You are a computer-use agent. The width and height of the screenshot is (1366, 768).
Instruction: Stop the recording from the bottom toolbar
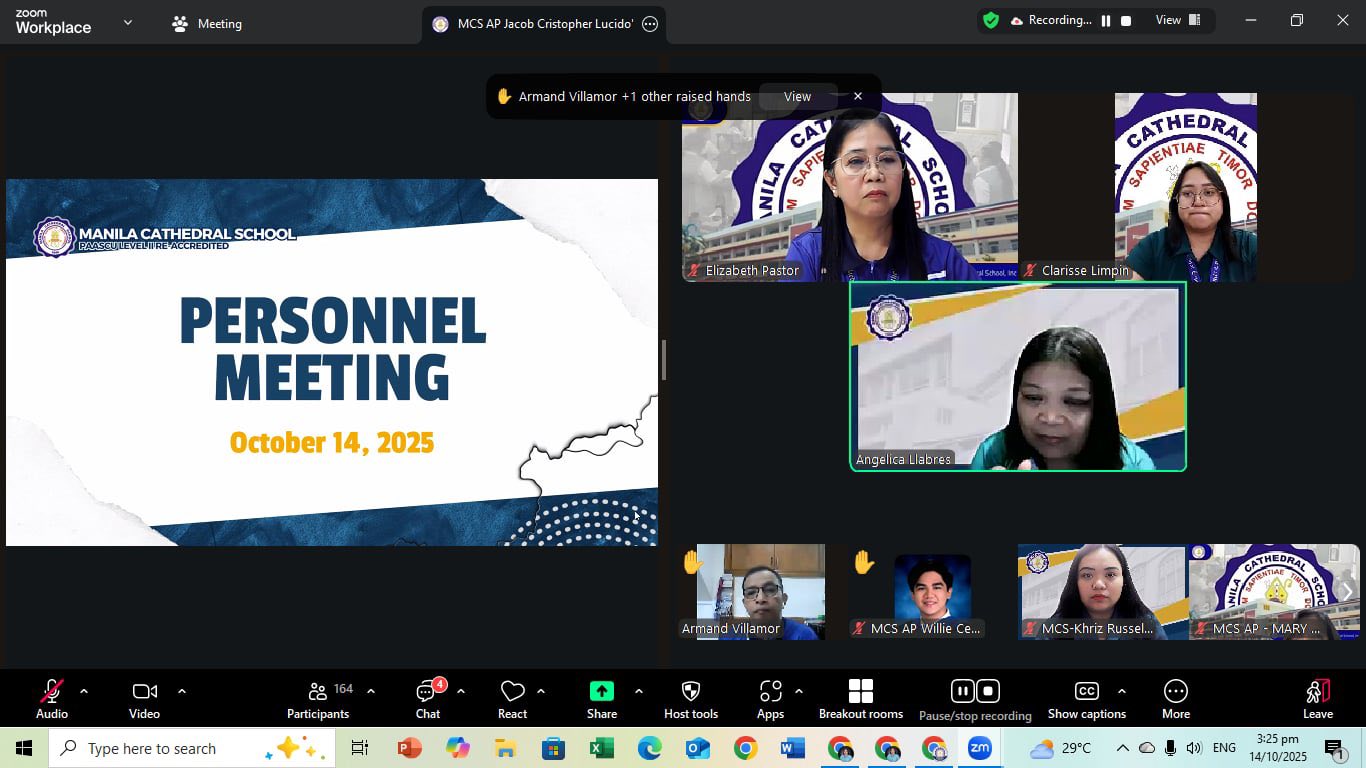click(x=988, y=691)
